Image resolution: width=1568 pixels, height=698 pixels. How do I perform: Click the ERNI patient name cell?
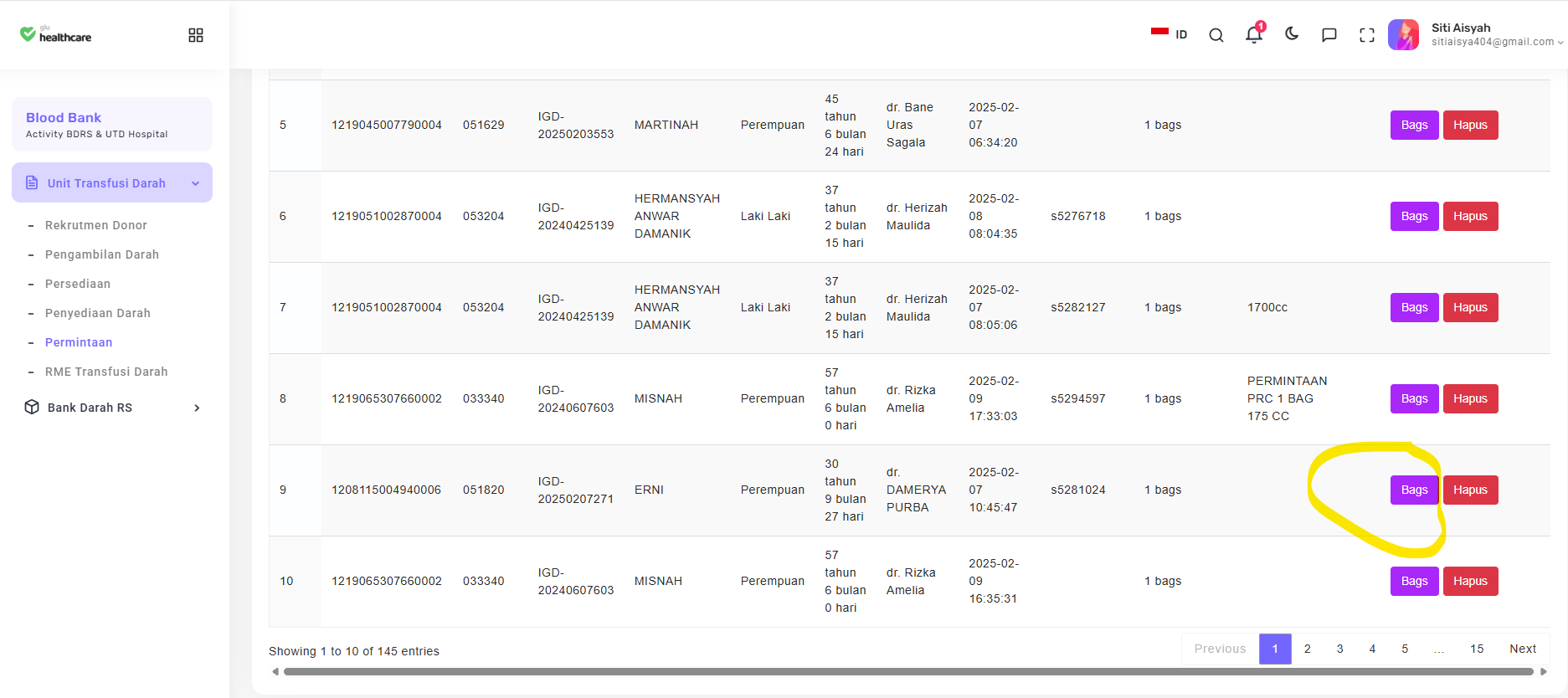tap(649, 490)
